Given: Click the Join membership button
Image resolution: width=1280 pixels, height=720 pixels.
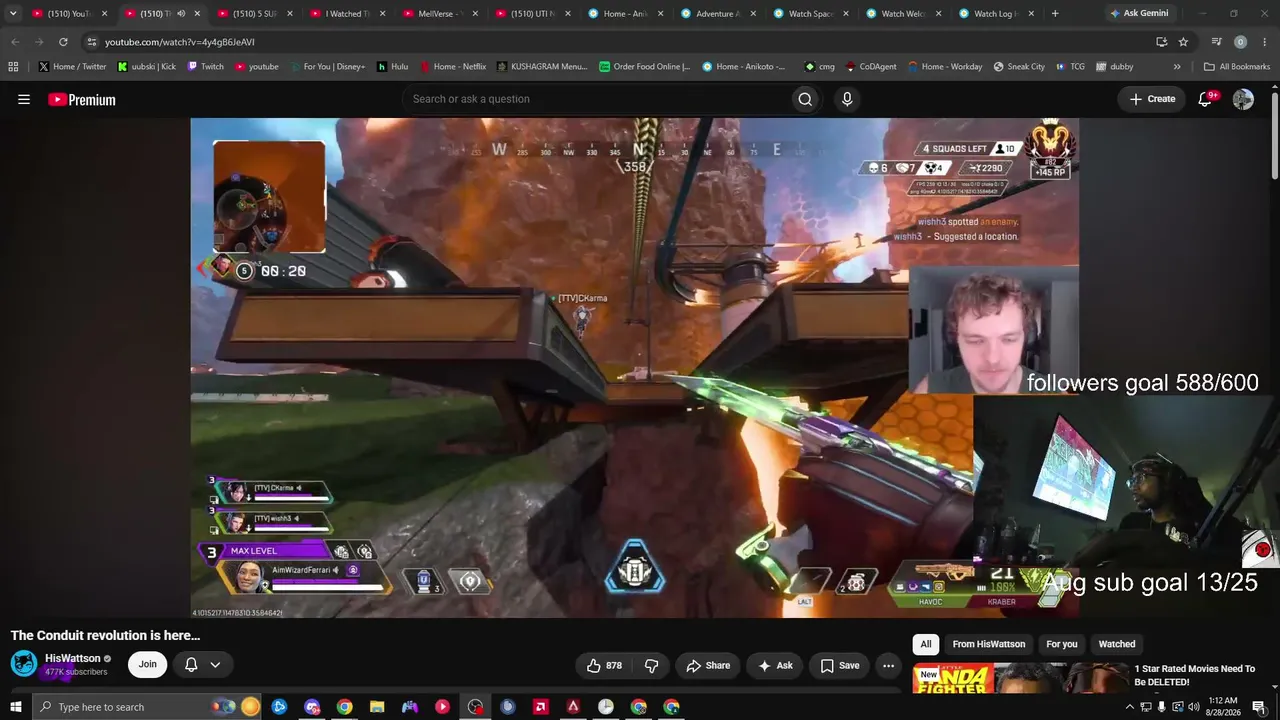Looking at the screenshot, I should pyautogui.click(x=148, y=664).
